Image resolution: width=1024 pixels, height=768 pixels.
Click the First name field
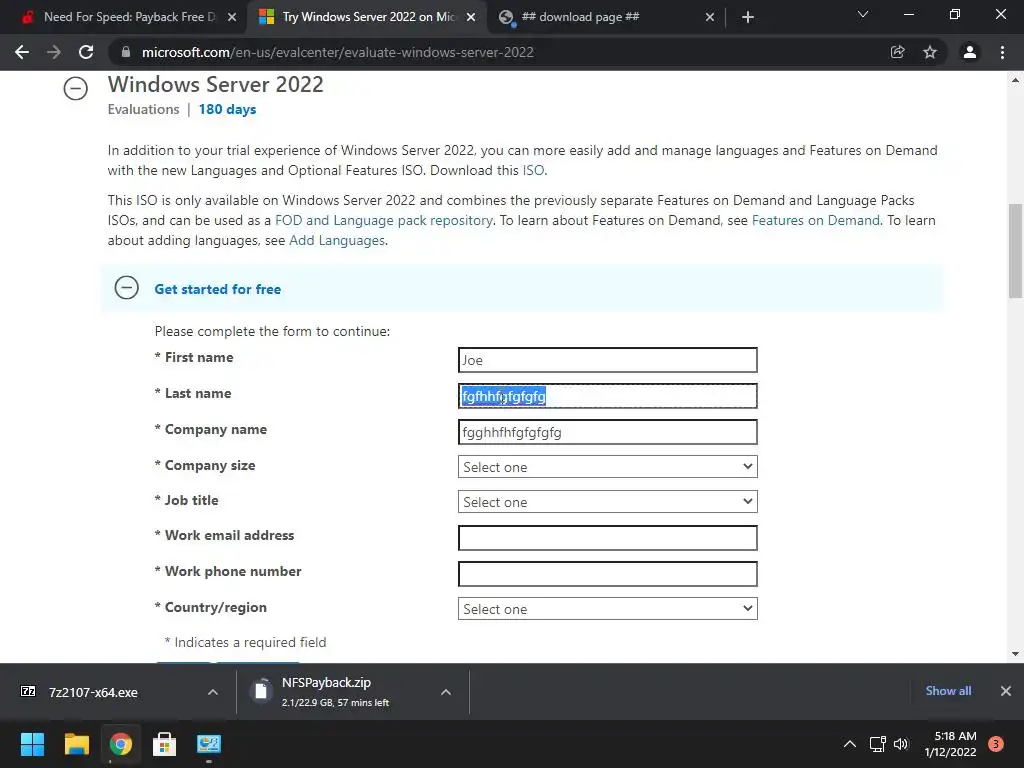tap(607, 360)
